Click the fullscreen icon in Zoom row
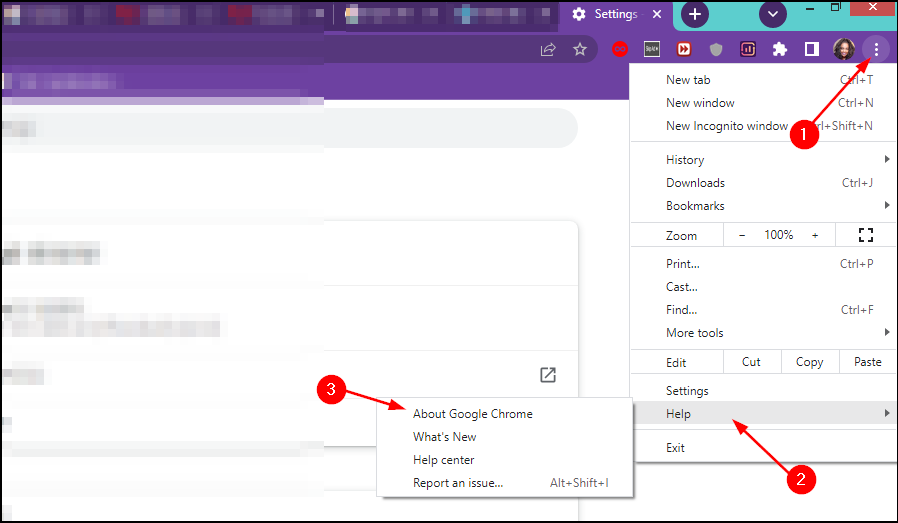This screenshot has height=523, width=898. (x=866, y=235)
